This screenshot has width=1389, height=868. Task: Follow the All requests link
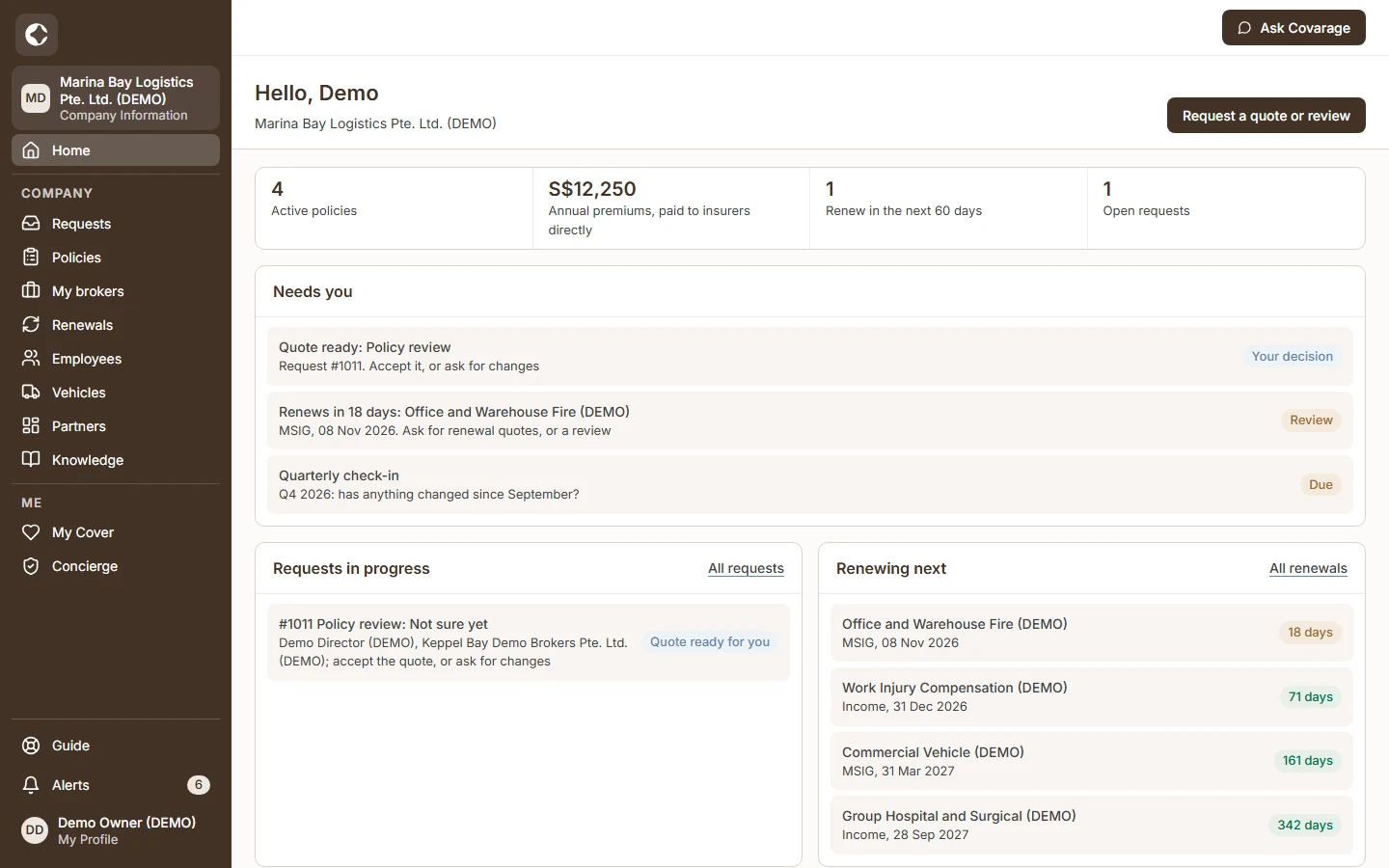(x=746, y=569)
